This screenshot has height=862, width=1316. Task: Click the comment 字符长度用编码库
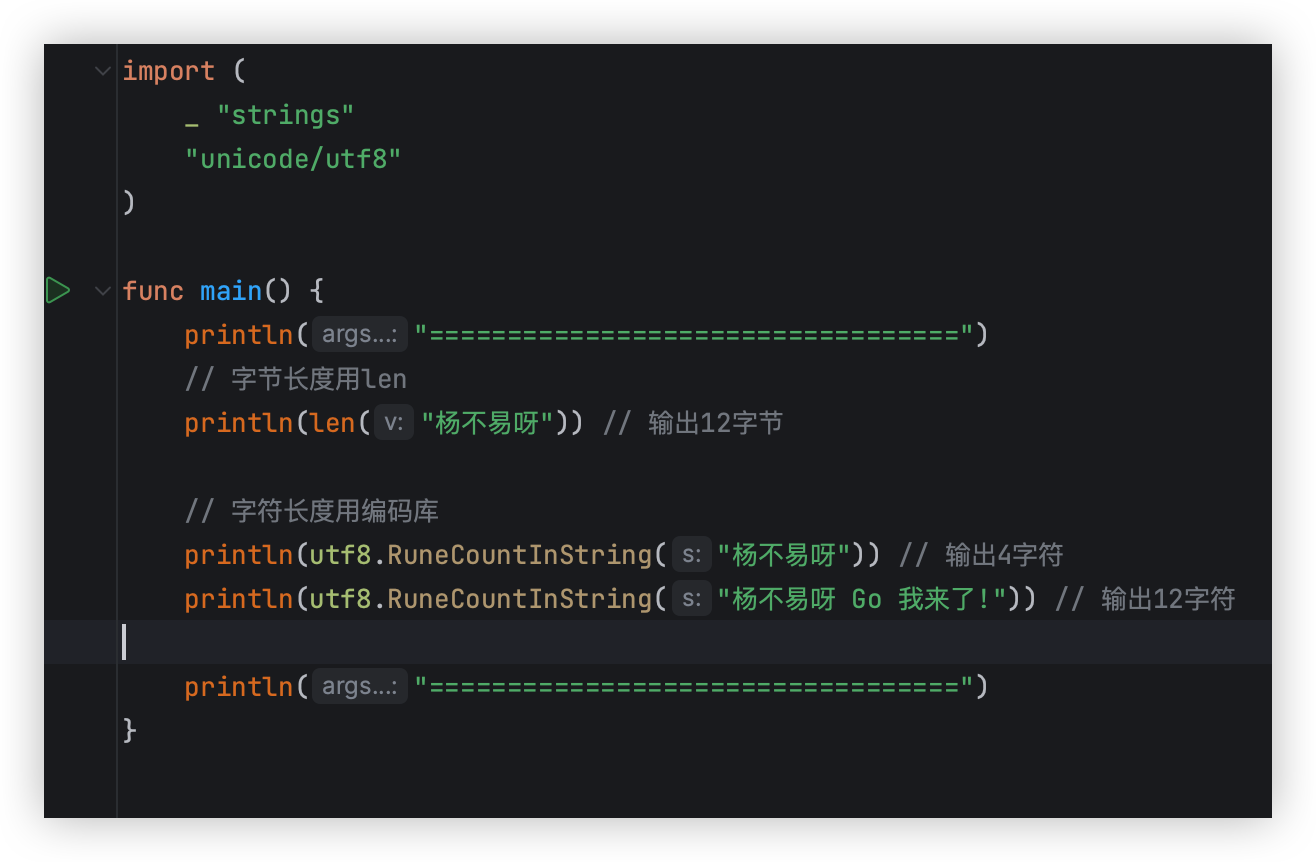tap(312, 511)
